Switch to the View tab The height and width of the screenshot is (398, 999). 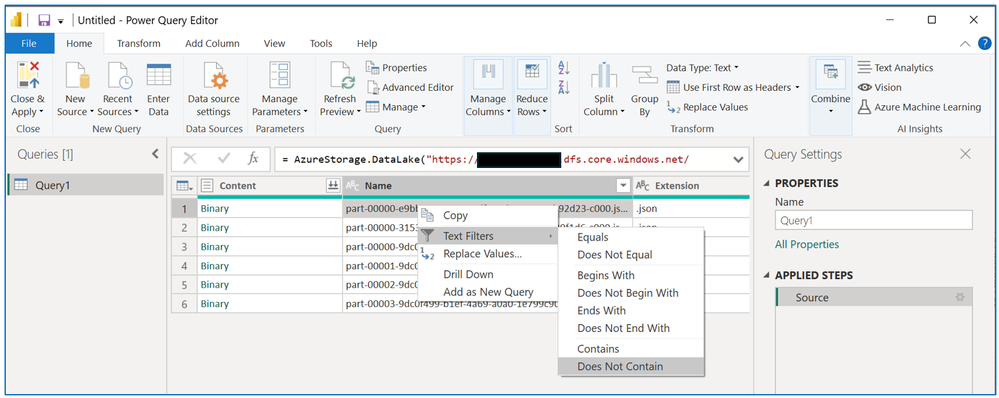point(275,43)
